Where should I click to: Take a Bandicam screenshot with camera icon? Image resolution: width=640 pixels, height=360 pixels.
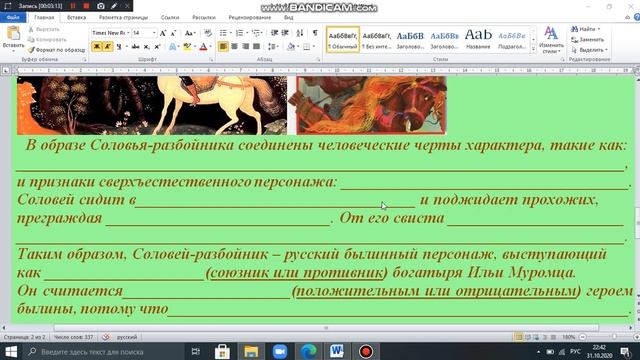[101, 6]
